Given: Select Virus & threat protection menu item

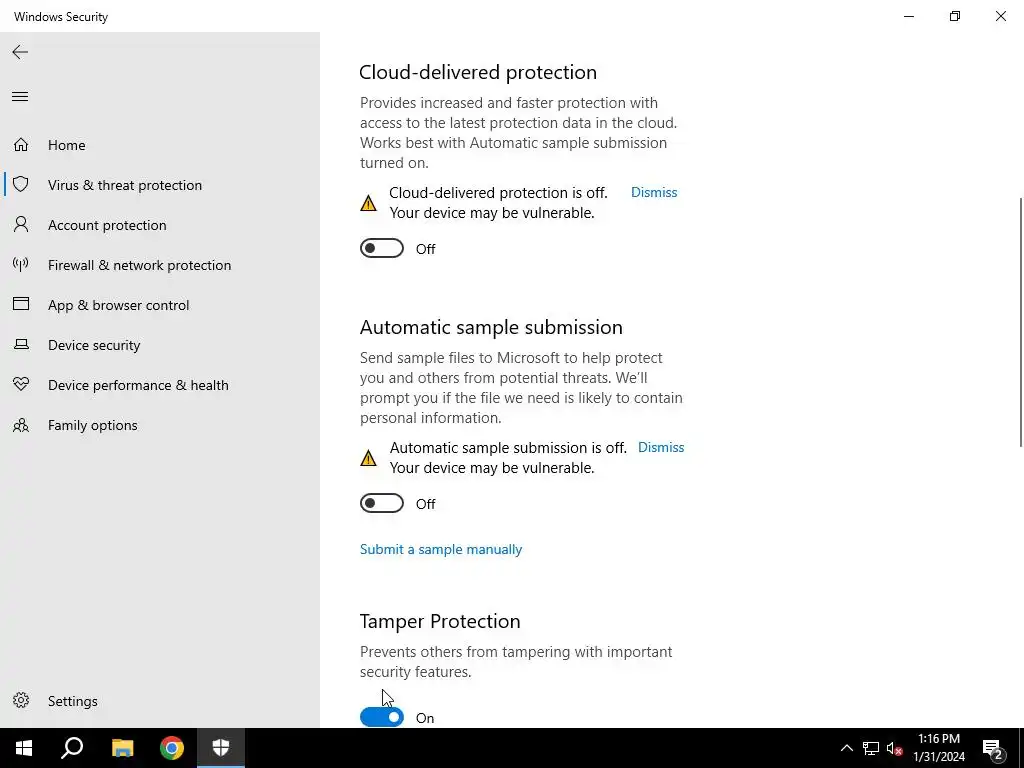Looking at the screenshot, I should click(x=125, y=185).
